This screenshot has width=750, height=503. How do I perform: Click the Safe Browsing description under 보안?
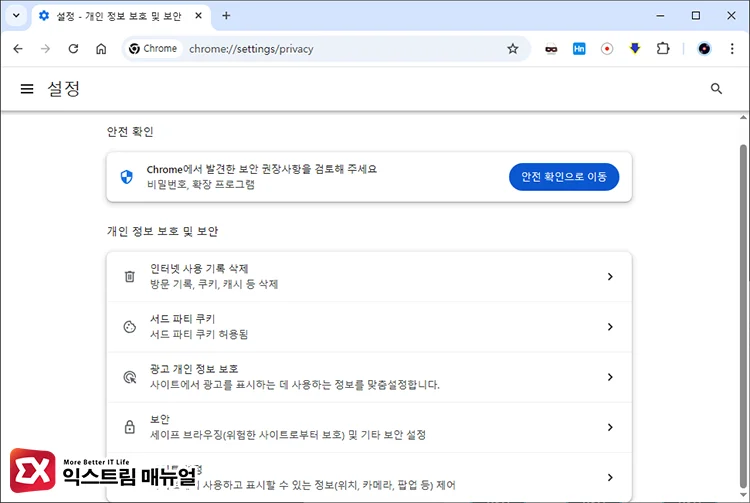pos(288,435)
